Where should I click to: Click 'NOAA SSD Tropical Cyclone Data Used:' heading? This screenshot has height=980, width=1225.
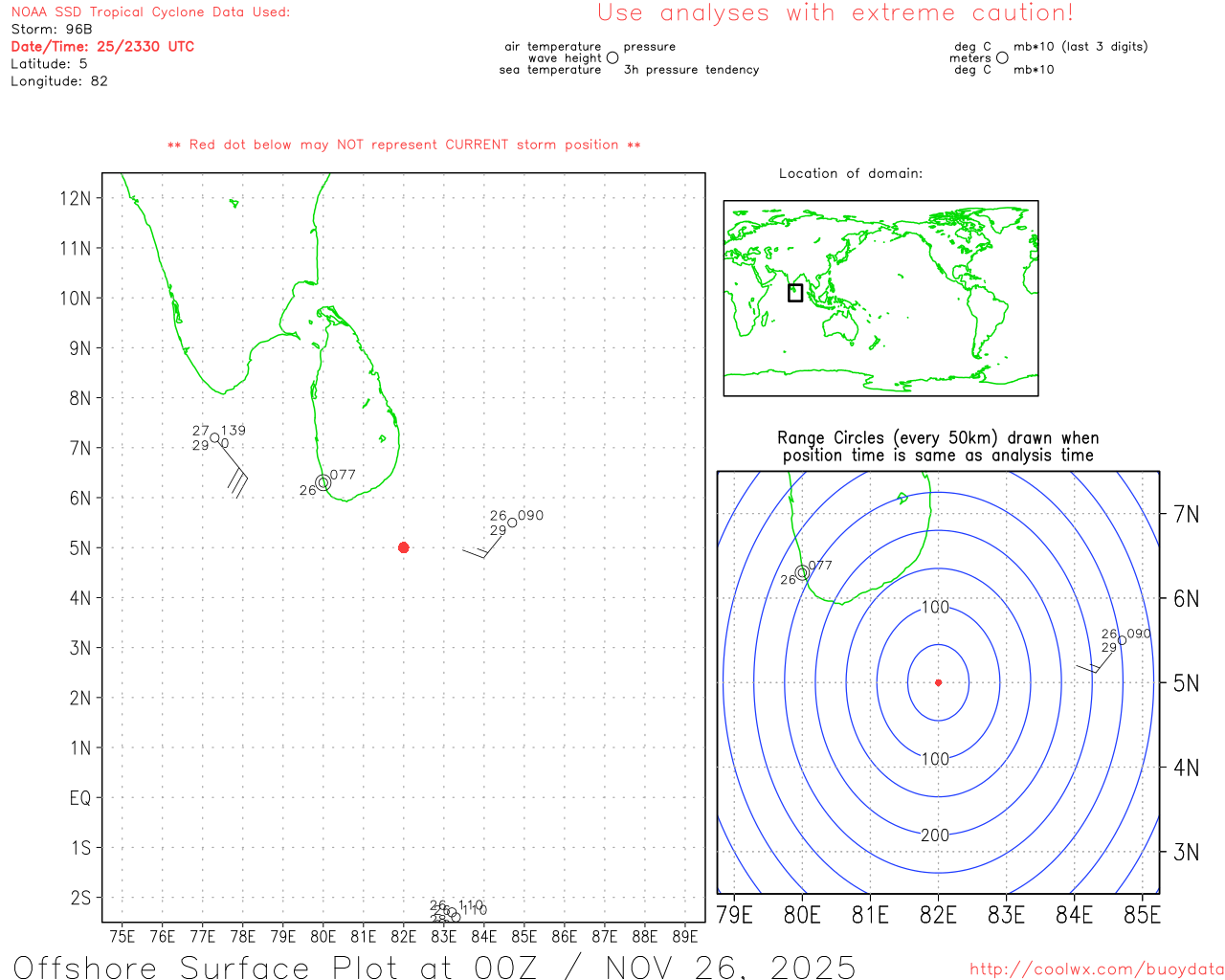coord(150,12)
